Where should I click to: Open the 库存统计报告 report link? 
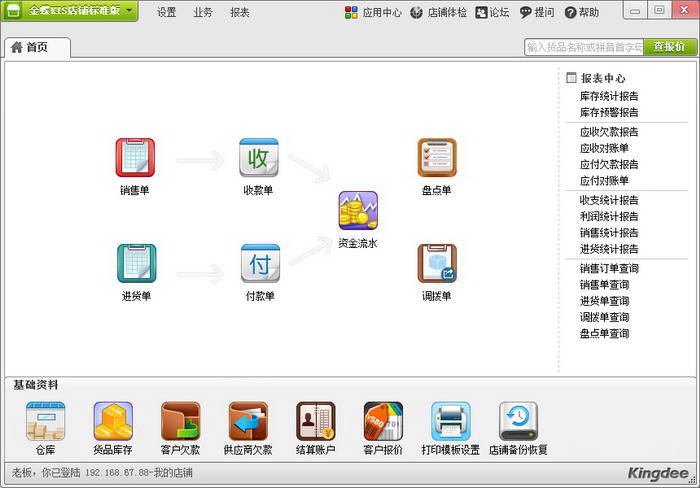[x=608, y=96]
